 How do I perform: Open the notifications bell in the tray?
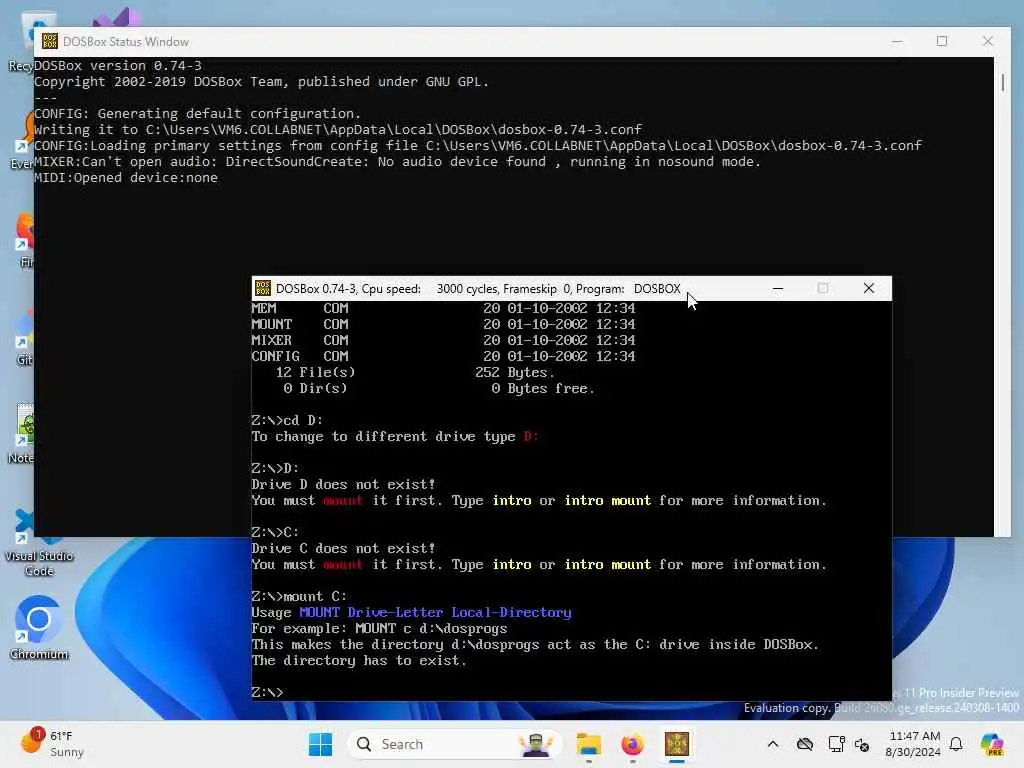click(956, 744)
